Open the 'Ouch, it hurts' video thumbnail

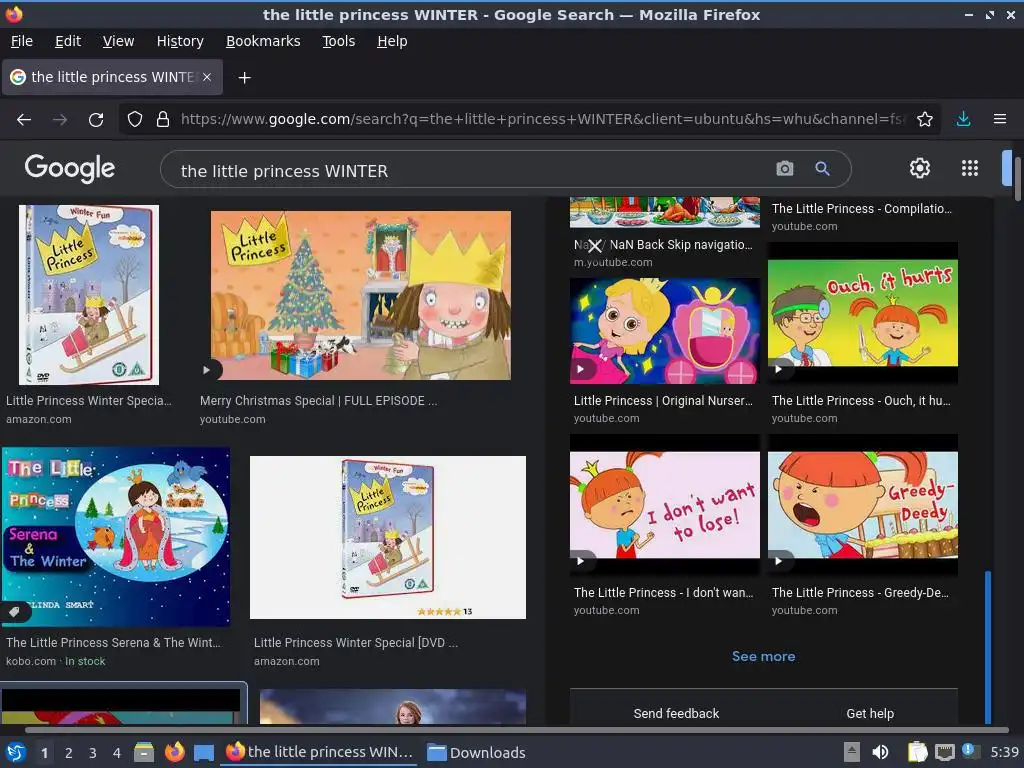pos(863,313)
